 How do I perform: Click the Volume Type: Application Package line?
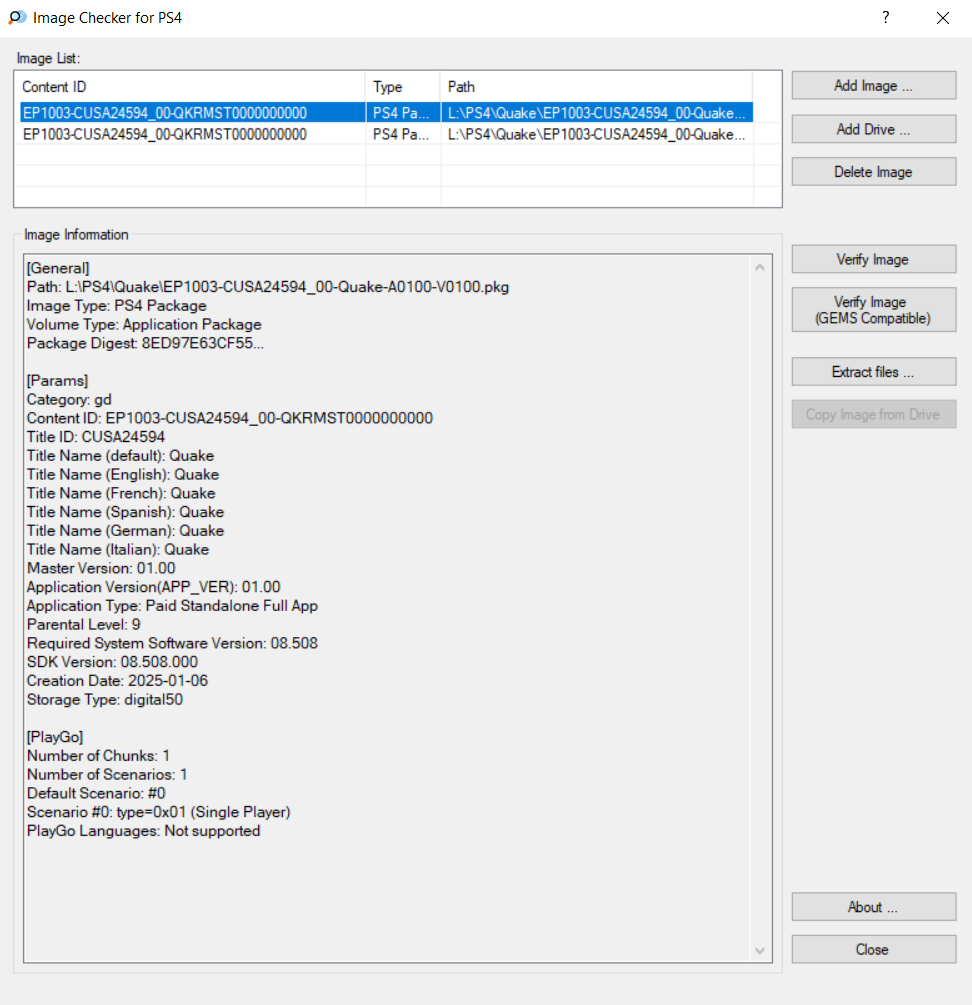point(144,324)
